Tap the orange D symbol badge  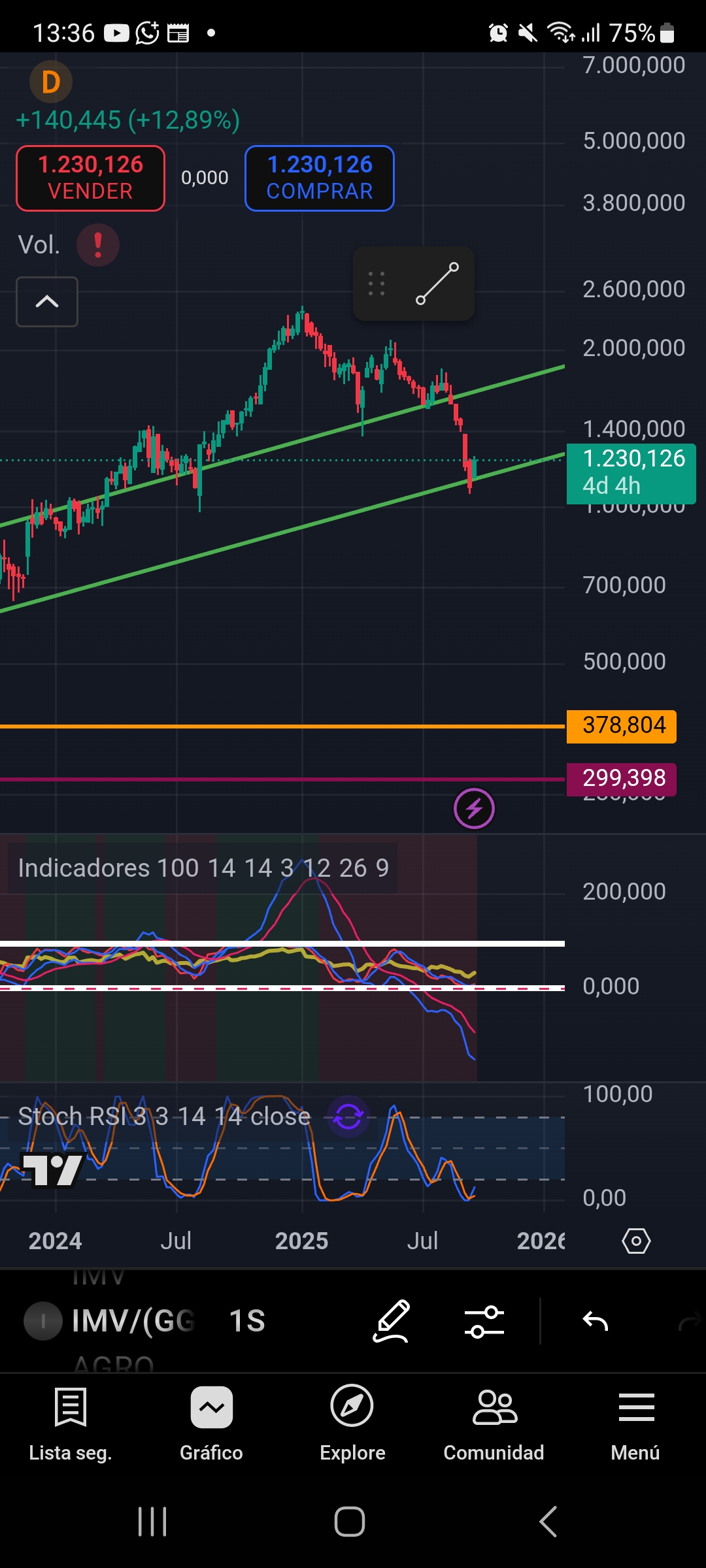50,82
